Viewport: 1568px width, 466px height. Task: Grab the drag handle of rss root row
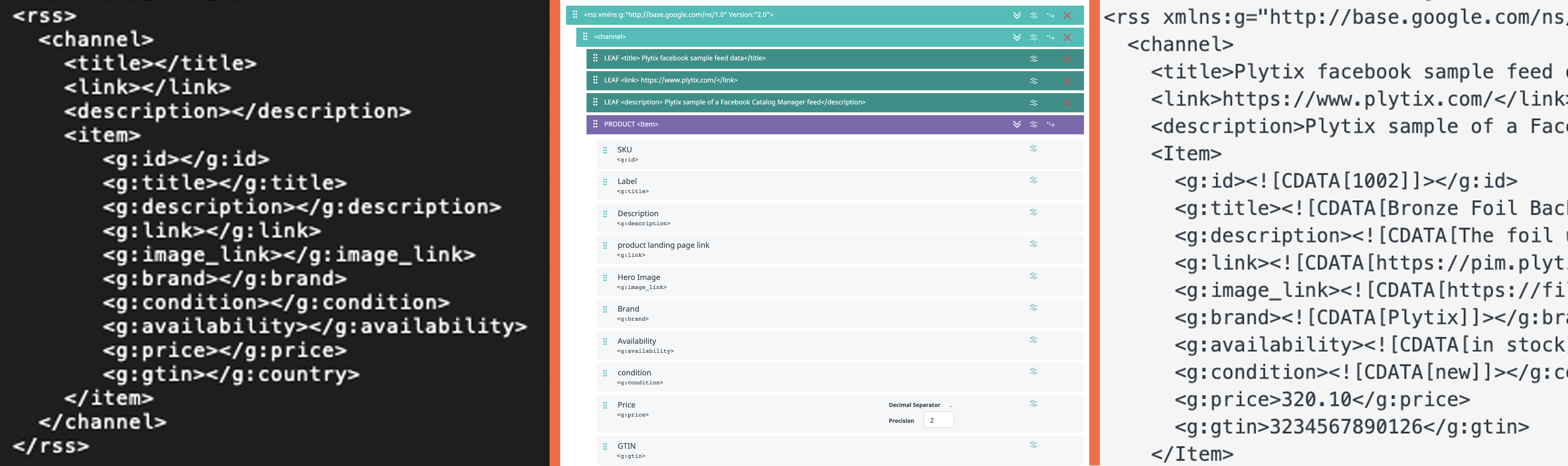(575, 14)
